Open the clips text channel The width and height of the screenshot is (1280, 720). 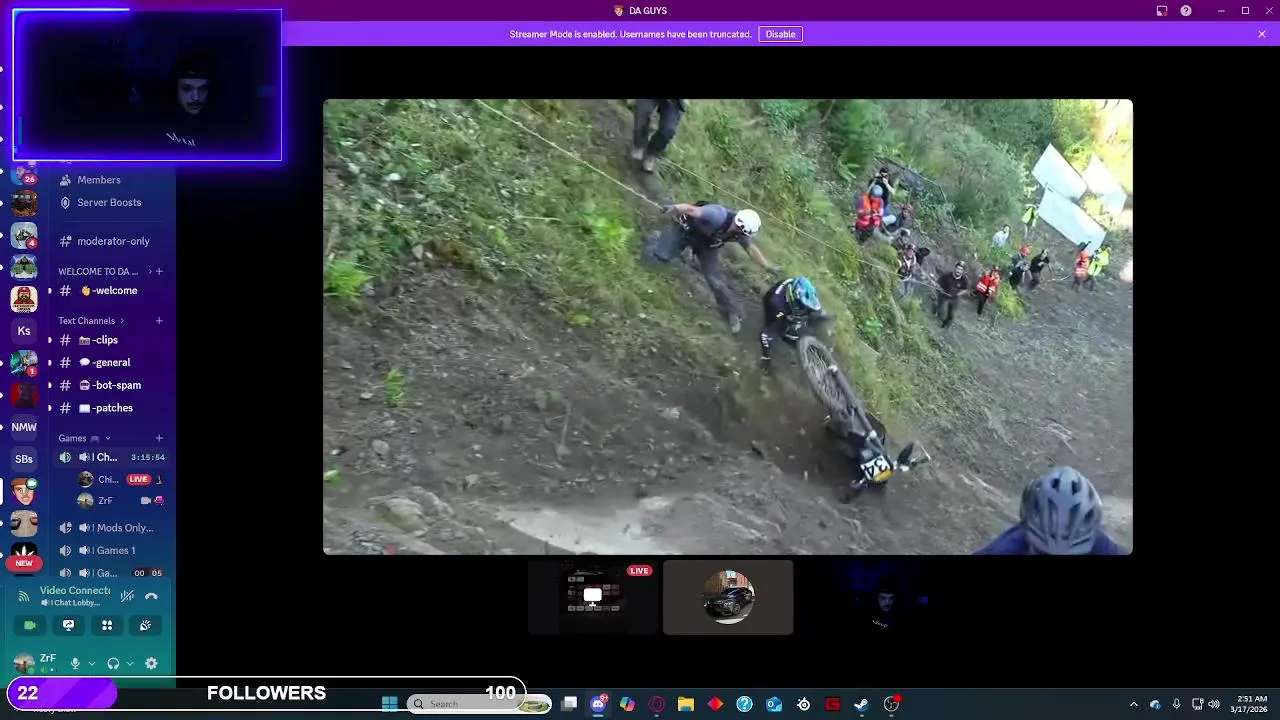112,340
